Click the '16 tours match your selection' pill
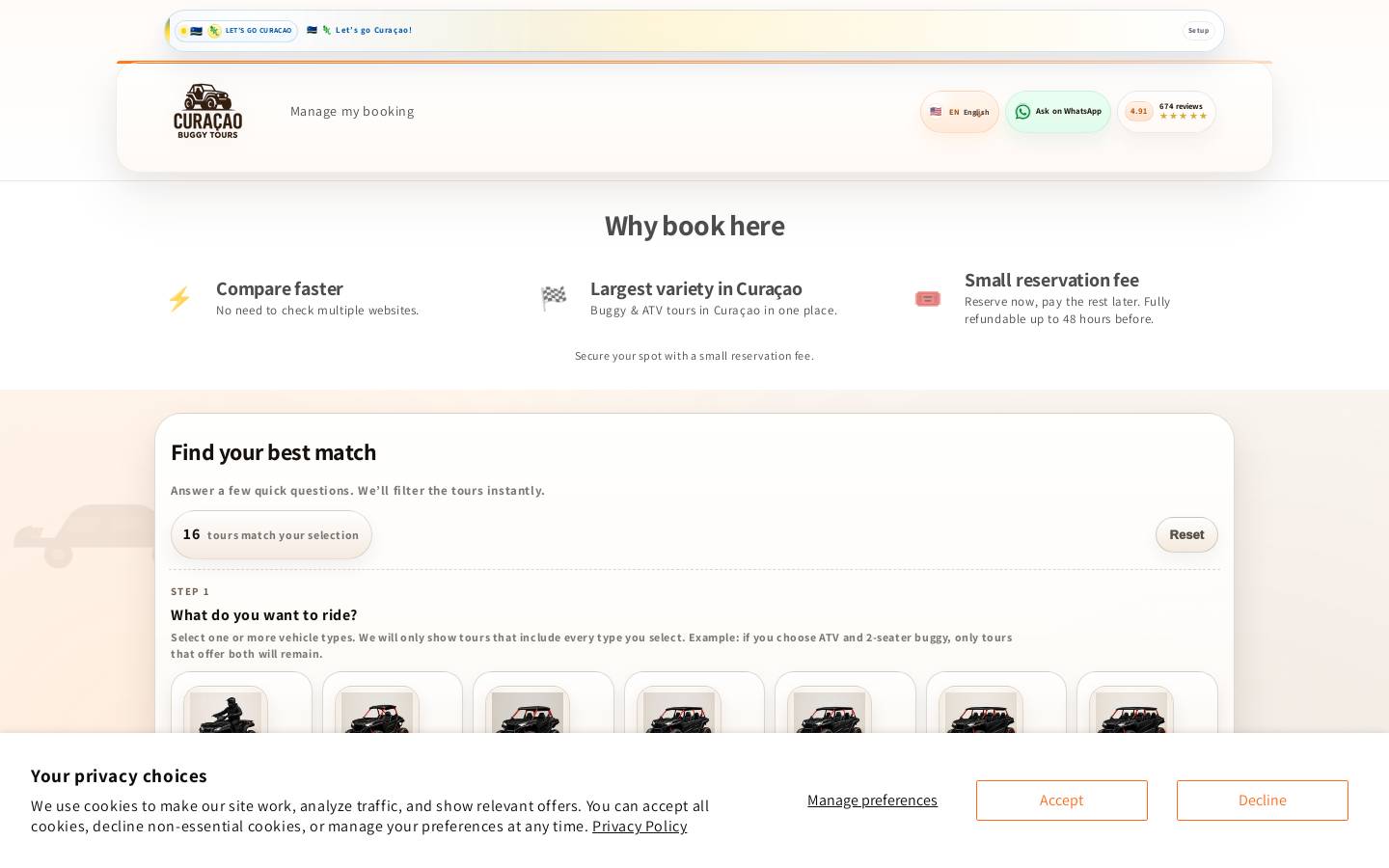Viewport: 1389px width, 868px height. click(x=271, y=534)
